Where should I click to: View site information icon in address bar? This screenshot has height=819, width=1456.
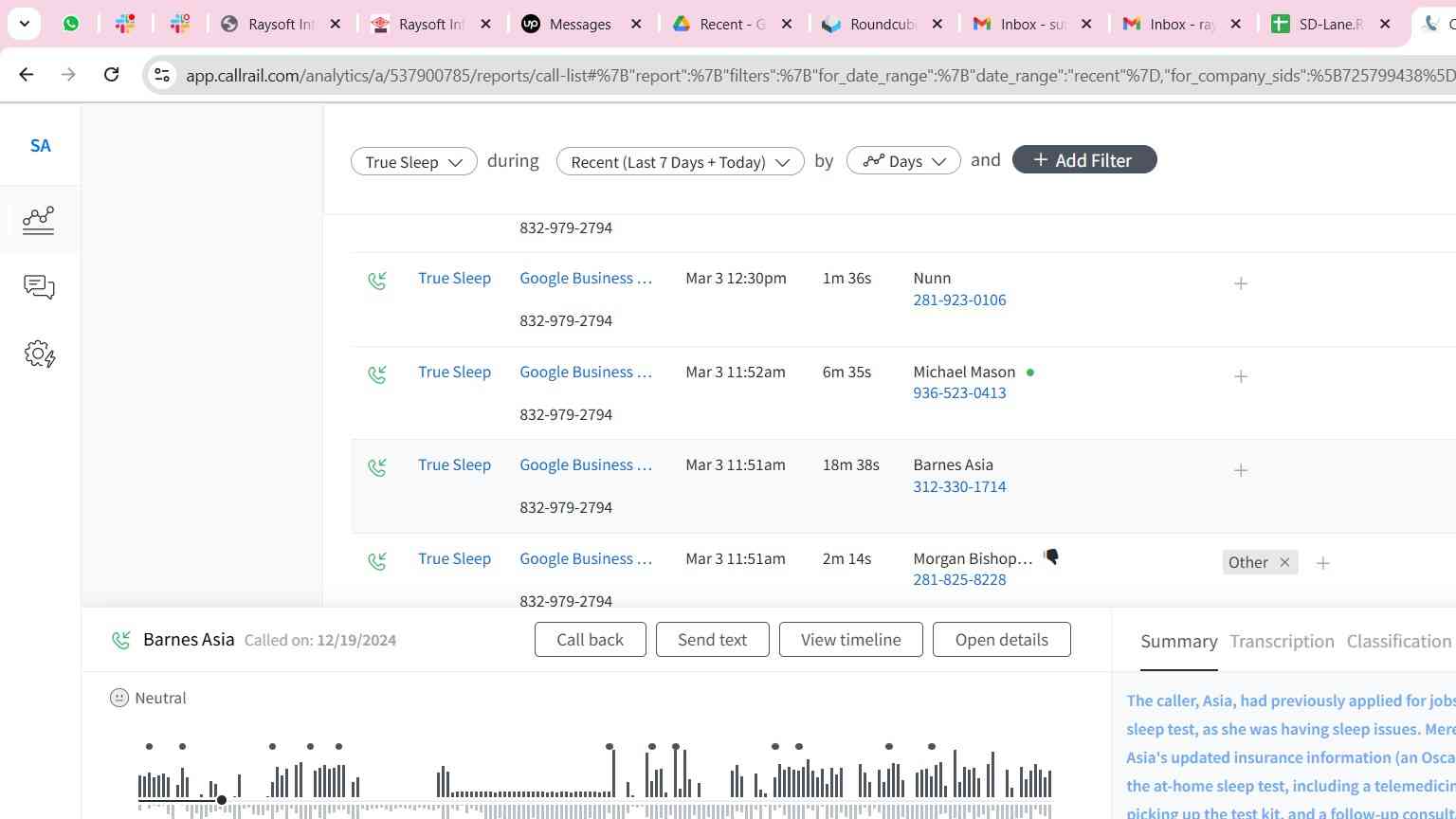[162, 75]
